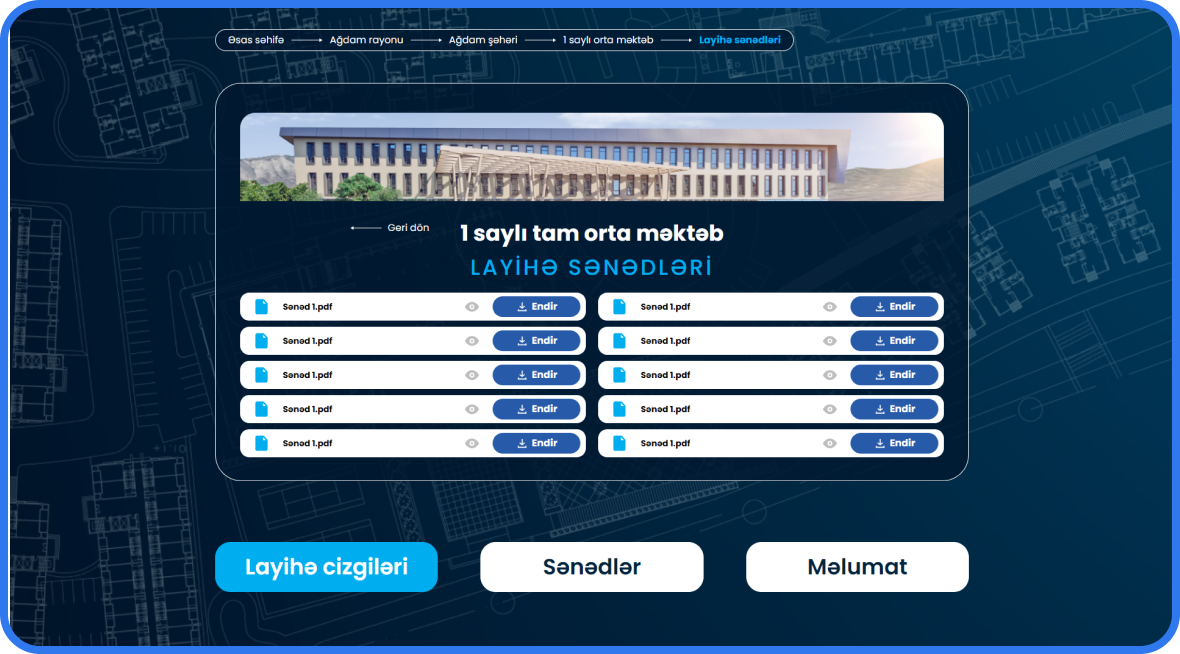Screen dimensions: 1180x654
Task: Click the school building banner image
Action: click(592, 157)
